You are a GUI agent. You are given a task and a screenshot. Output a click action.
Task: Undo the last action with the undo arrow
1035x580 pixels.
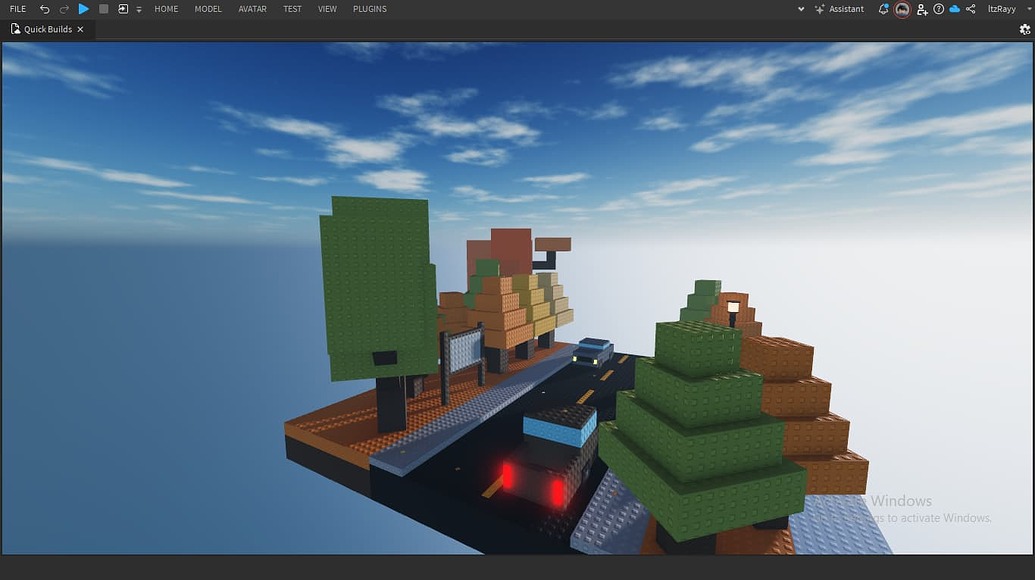pos(44,9)
